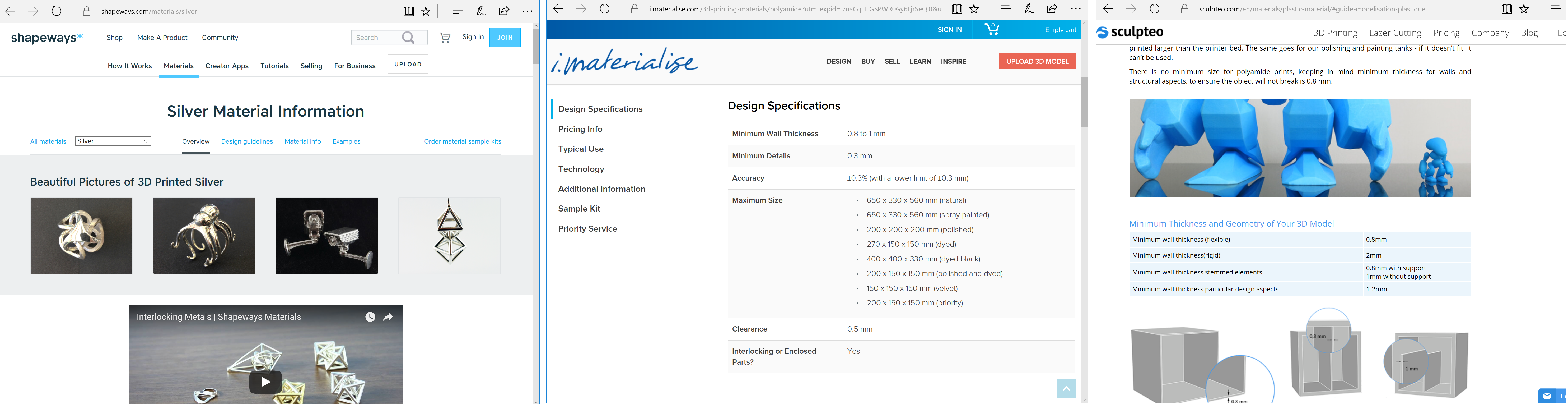The height and width of the screenshot is (404, 1568).
Task: Open Sample Kit in i.materialise sidebar
Action: [579, 209]
